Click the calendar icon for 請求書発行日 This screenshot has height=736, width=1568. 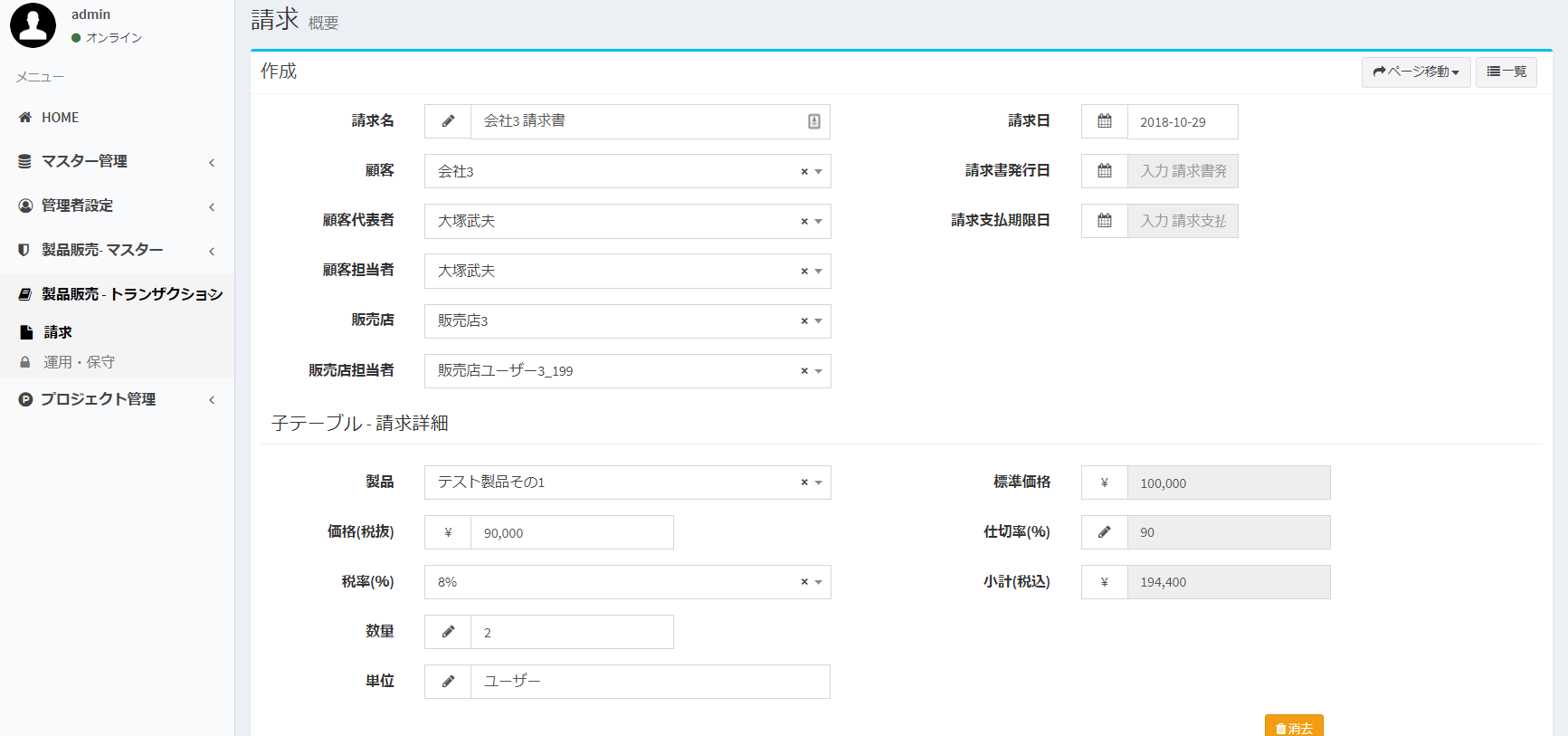coord(1104,171)
